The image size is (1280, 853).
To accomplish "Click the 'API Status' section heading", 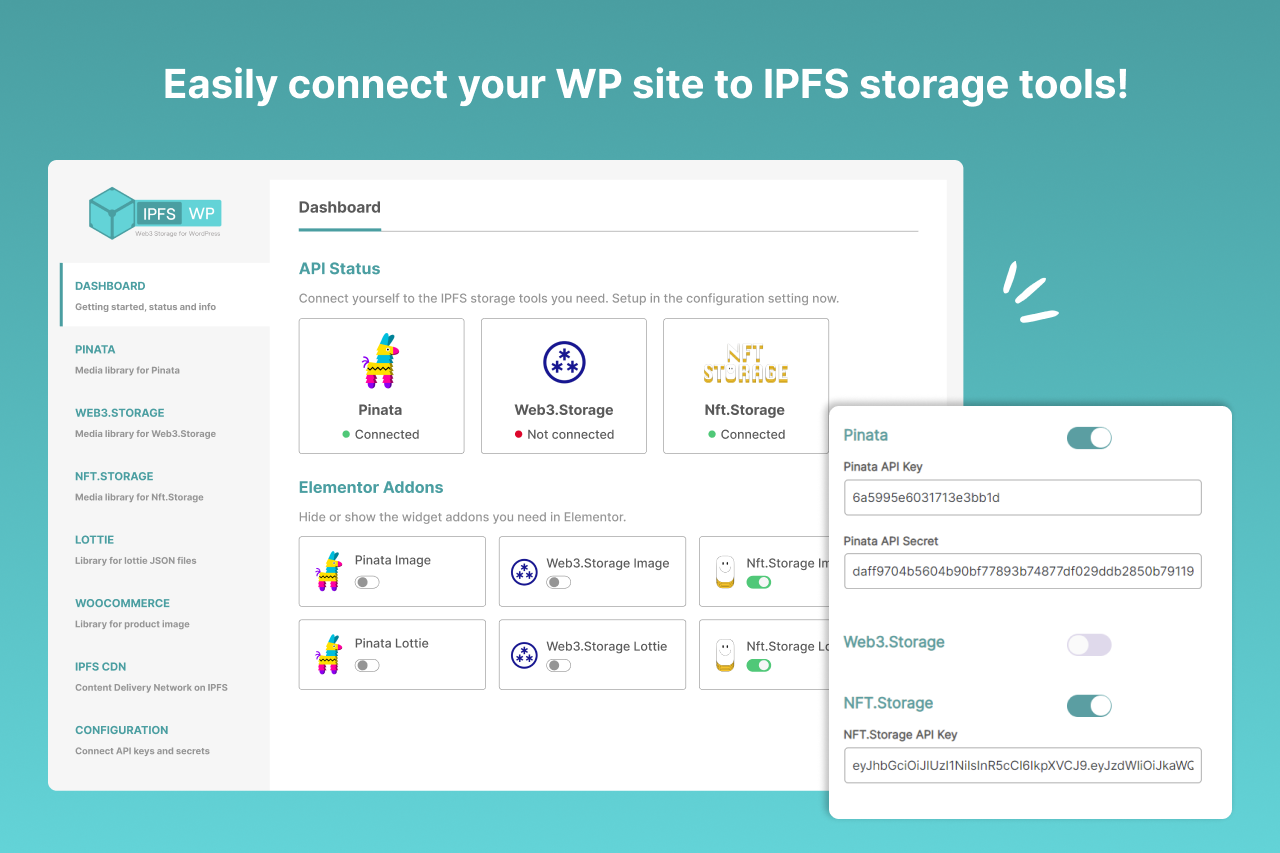I will 340,269.
